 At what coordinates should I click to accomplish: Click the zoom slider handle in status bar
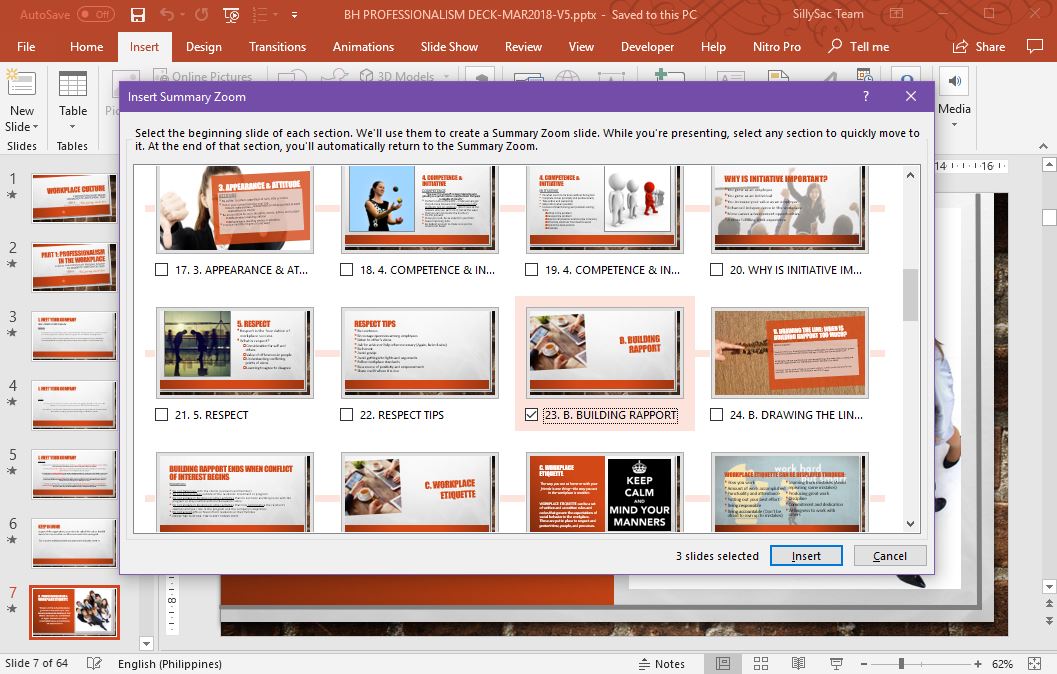tap(901, 664)
